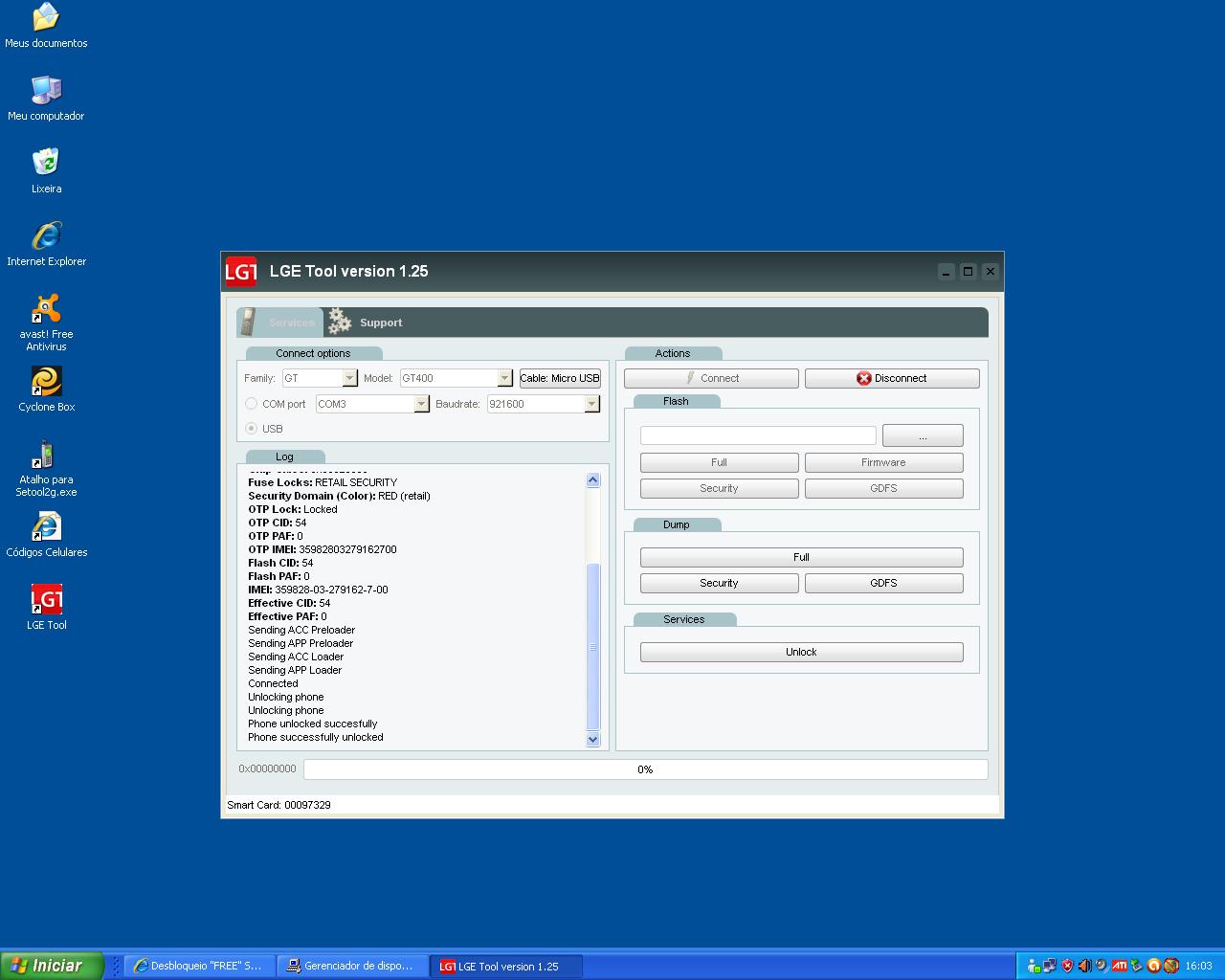The height and width of the screenshot is (980, 1225).
Task: Switch to Desbloqueio FREE taskbar window
Action: click(199, 966)
